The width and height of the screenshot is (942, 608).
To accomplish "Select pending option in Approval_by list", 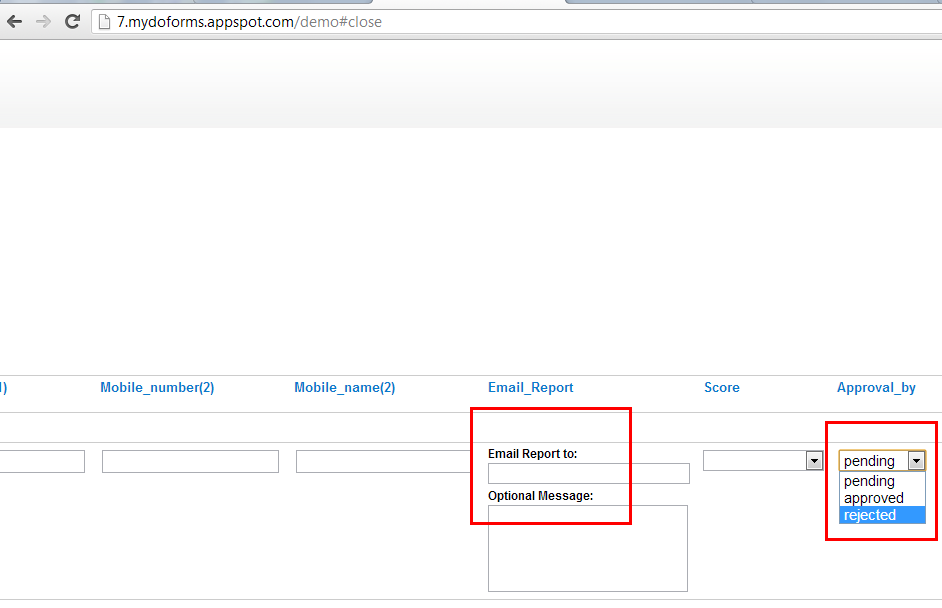I will pyautogui.click(x=869, y=481).
